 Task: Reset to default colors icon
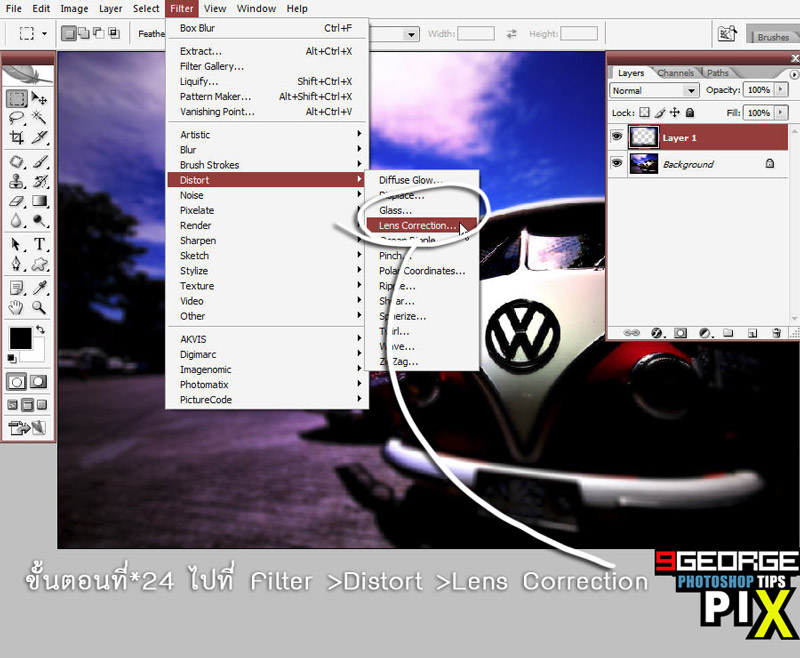[11, 359]
